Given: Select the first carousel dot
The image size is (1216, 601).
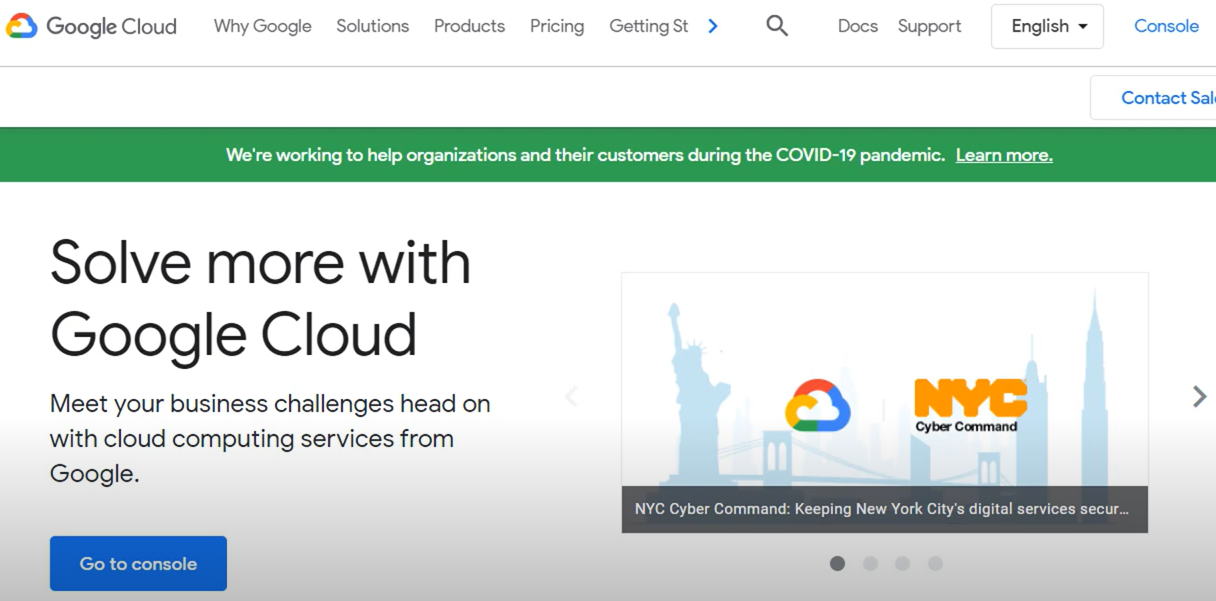Looking at the screenshot, I should click(x=838, y=564).
